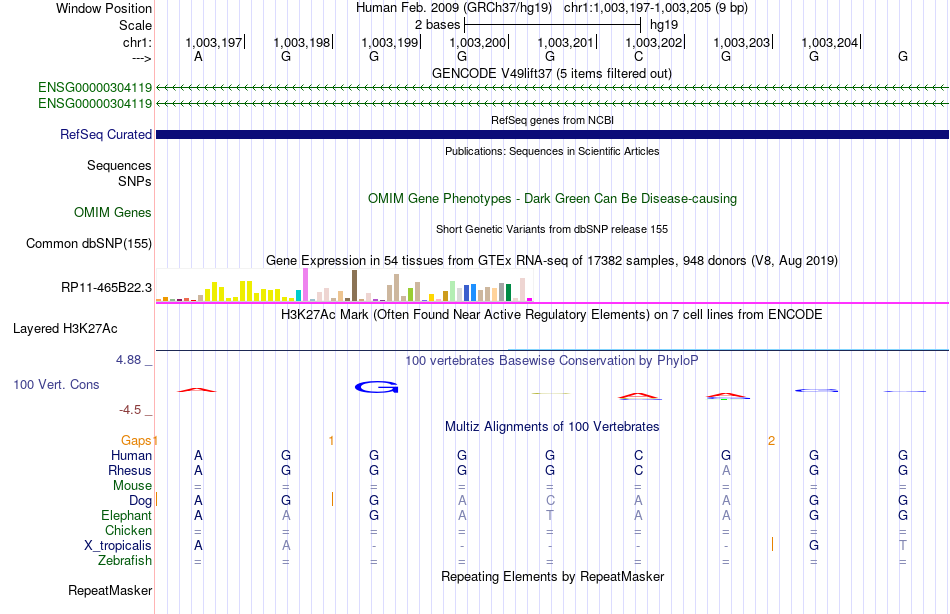Click the Mouse species label
This screenshot has height=614, width=950.
pyautogui.click(x=132, y=486)
